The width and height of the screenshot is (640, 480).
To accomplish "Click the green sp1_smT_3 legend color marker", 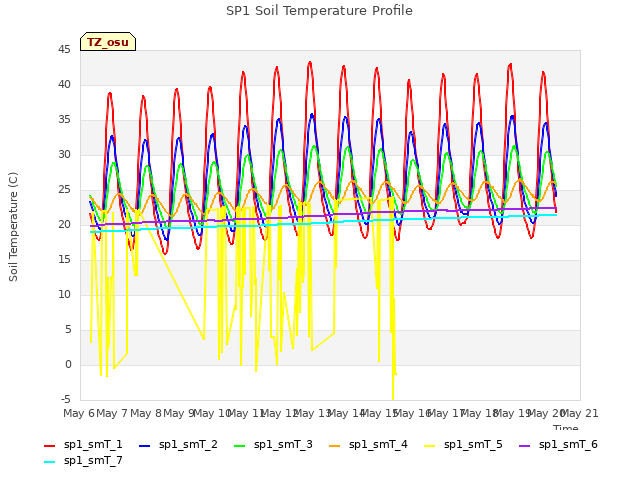I will 240,446.
